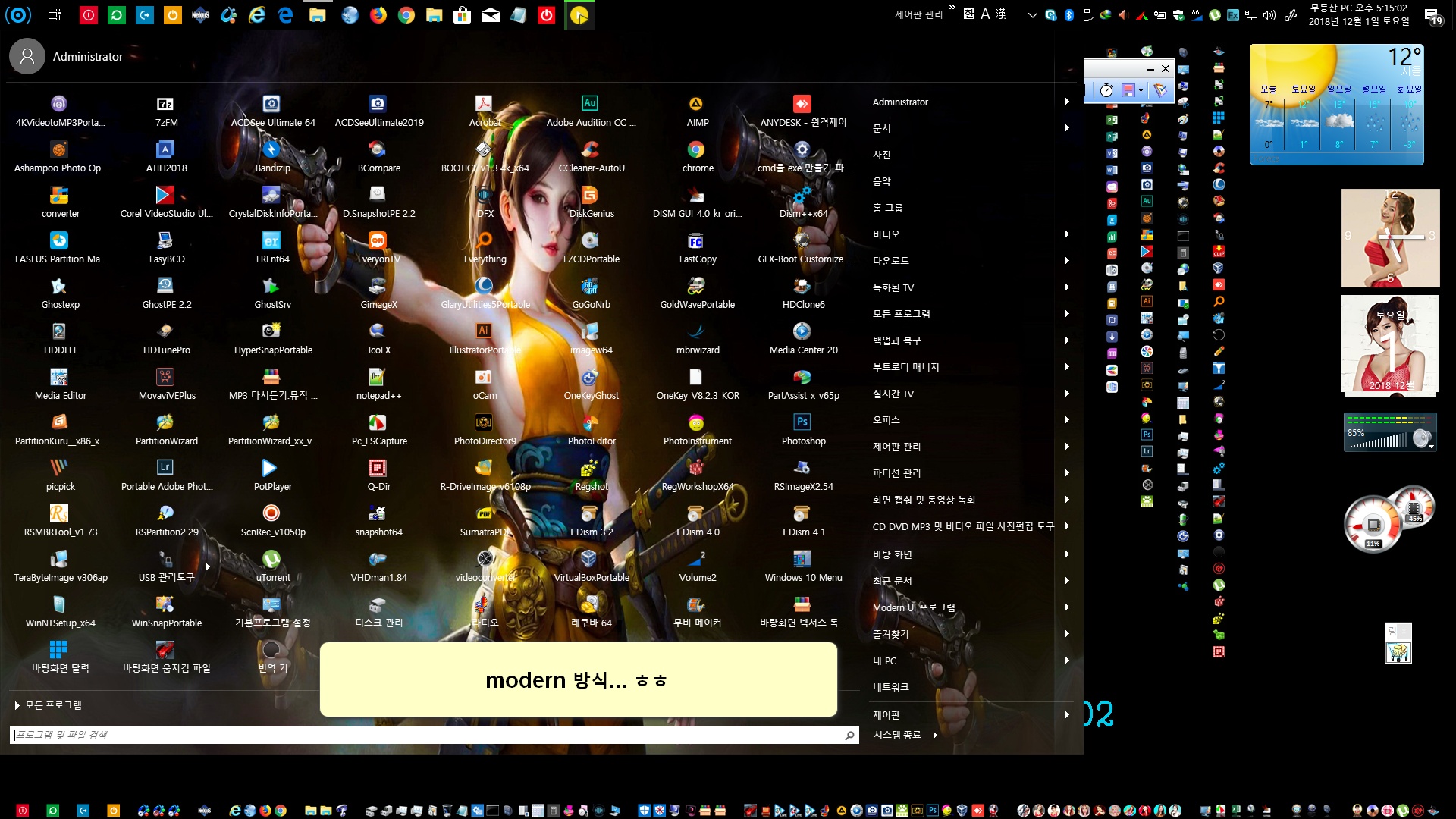Open the AIMP player icon
1456x819 pixels.
pos(696,104)
